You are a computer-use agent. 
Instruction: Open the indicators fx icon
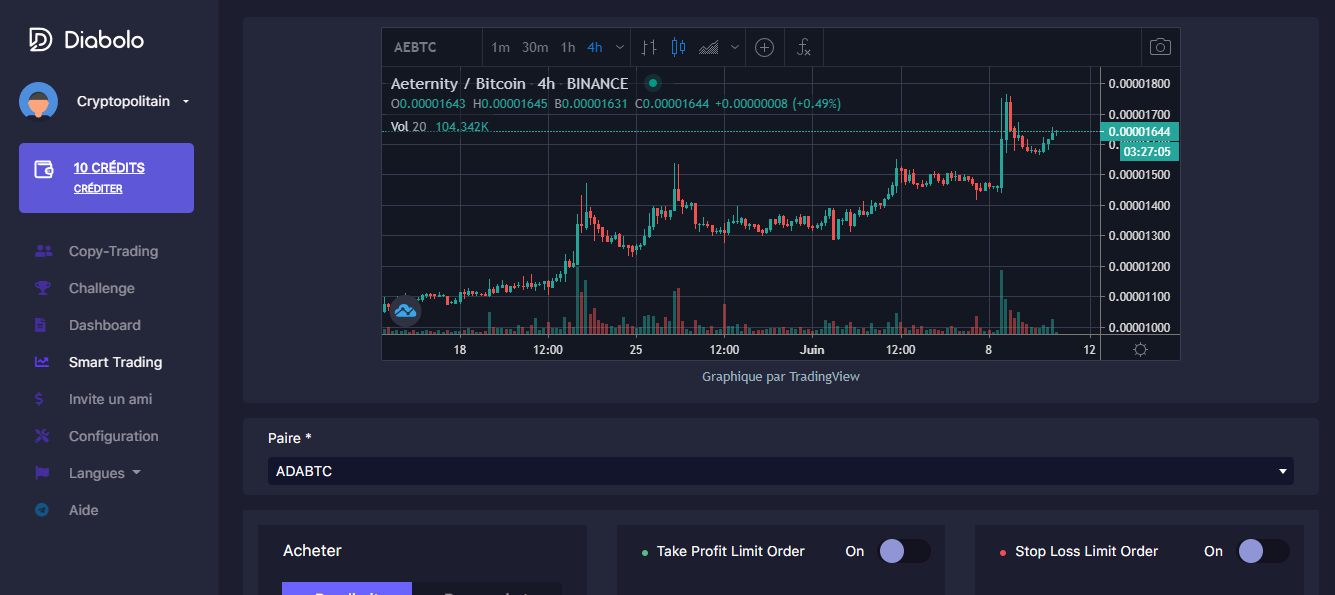pyautogui.click(x=803, y=47)
